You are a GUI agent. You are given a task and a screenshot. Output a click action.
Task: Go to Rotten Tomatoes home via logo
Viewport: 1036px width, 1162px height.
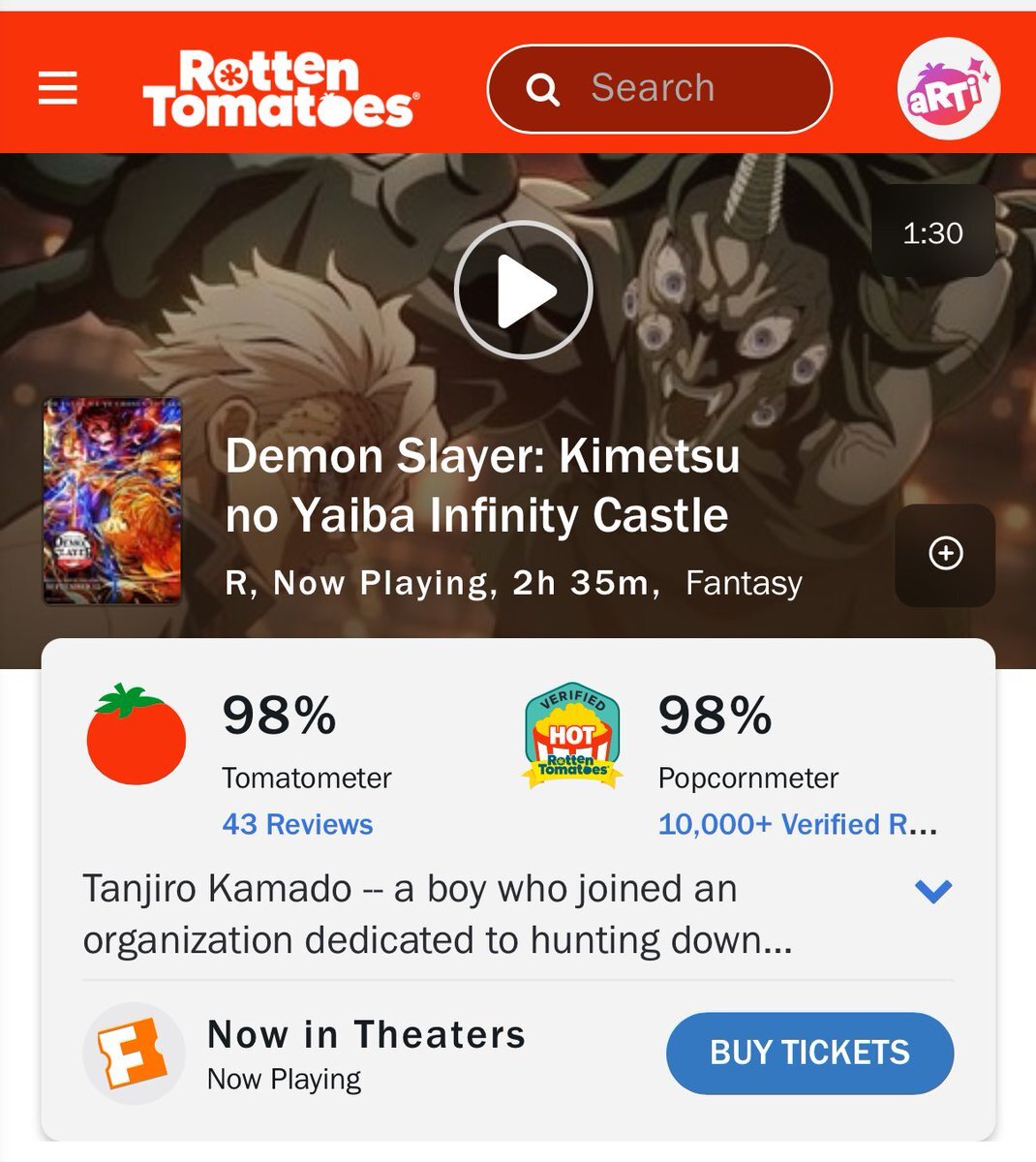click(x=282, y=89)
